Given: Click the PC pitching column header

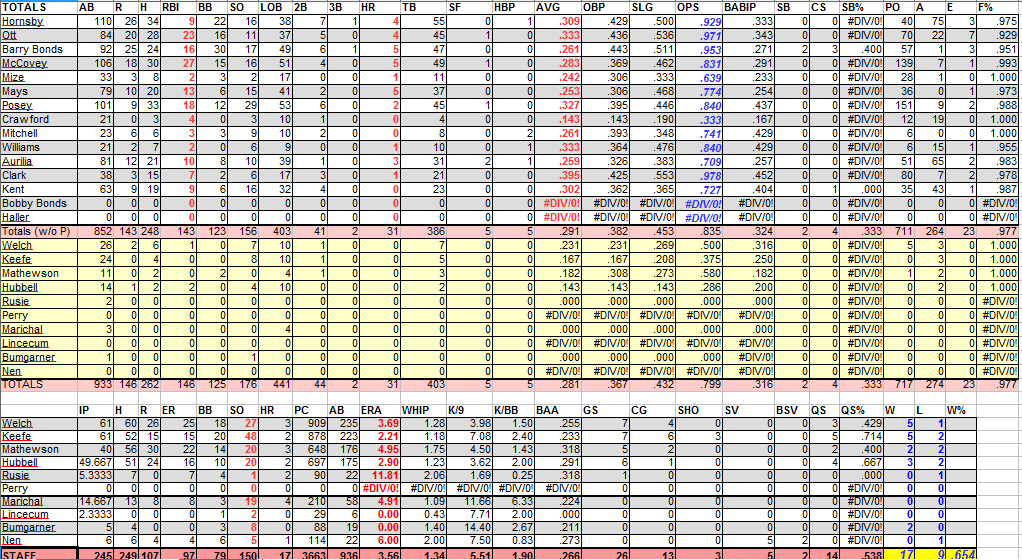Looking at the screenshot, I should (308, 410).
